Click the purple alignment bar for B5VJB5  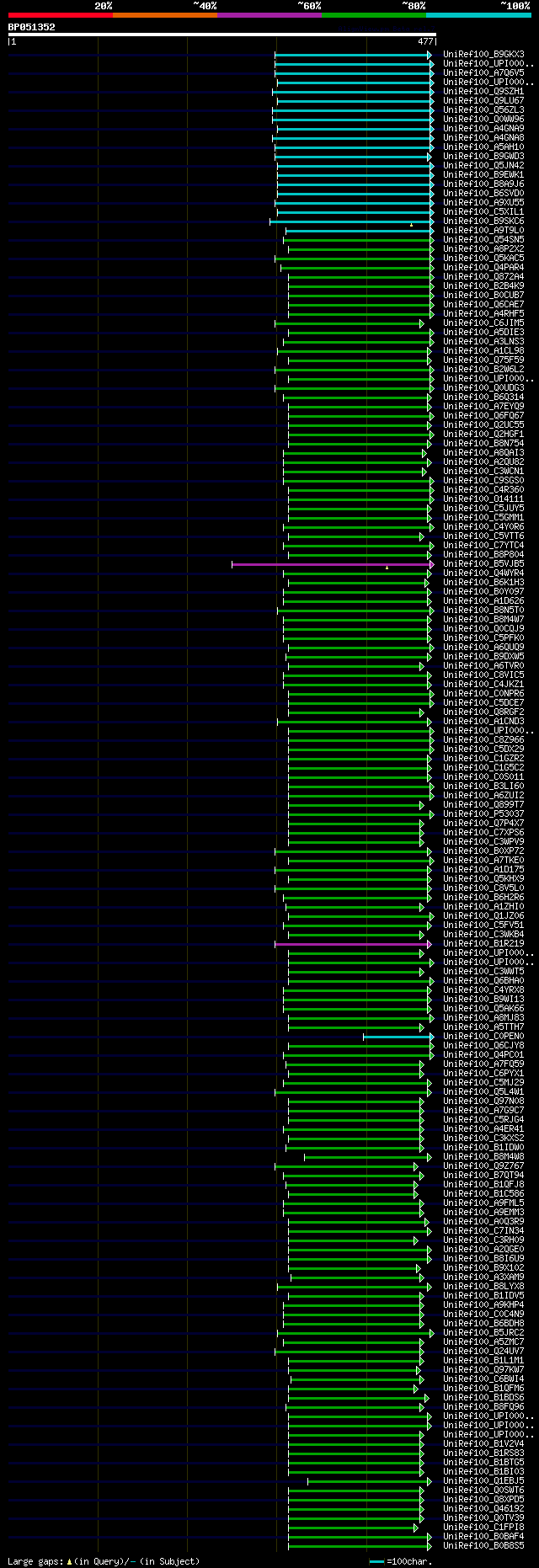coord(332,564)
